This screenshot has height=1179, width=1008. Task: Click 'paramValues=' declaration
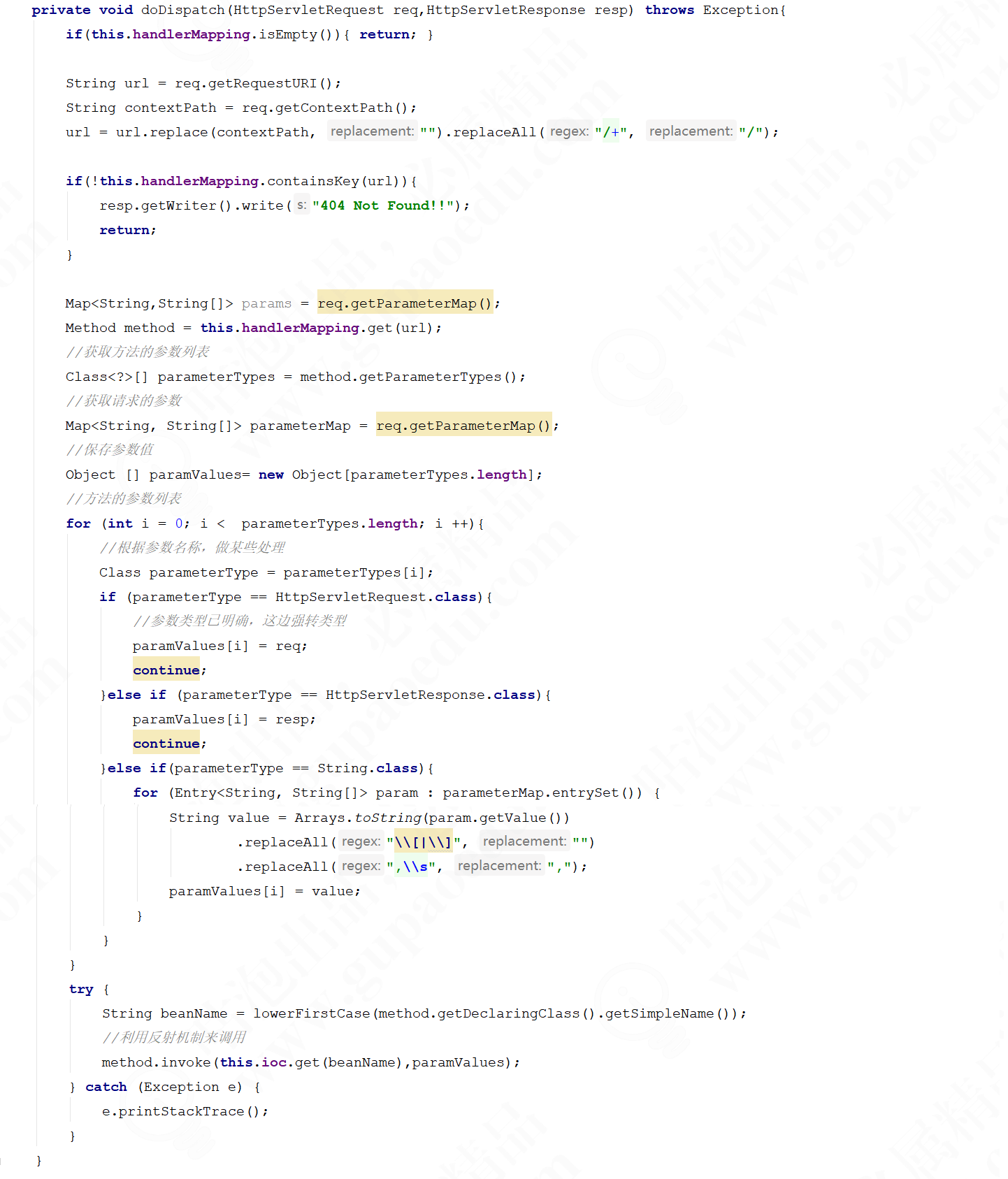[199, 475]
